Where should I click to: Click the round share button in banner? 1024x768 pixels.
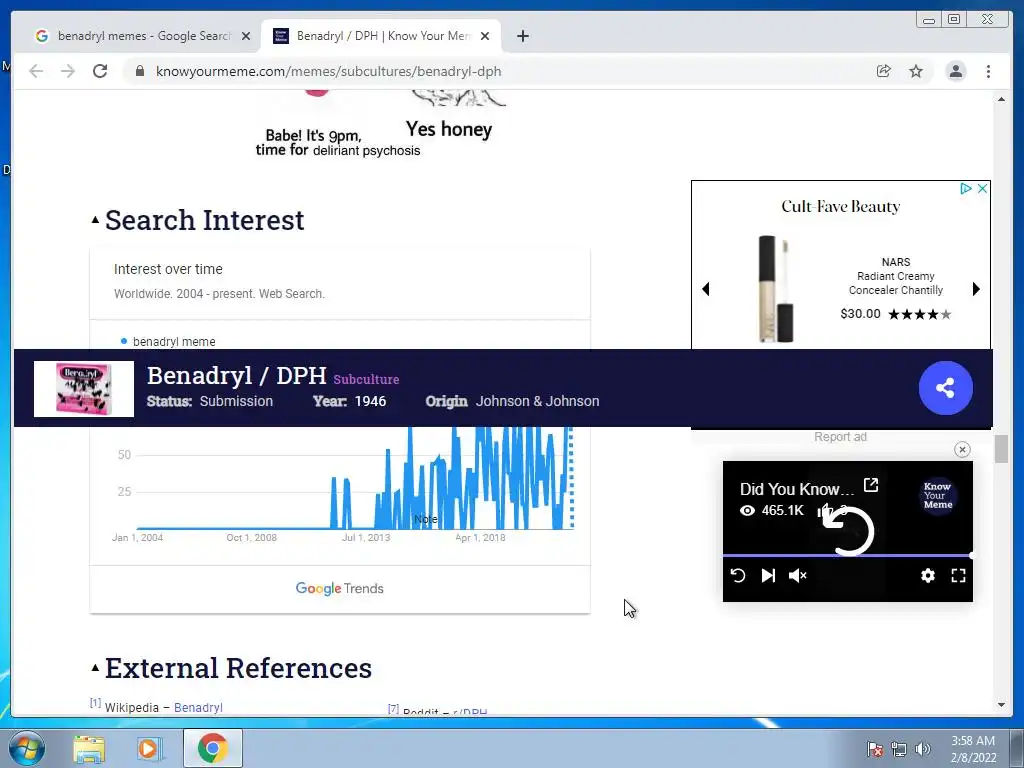[x=945, y=388]
